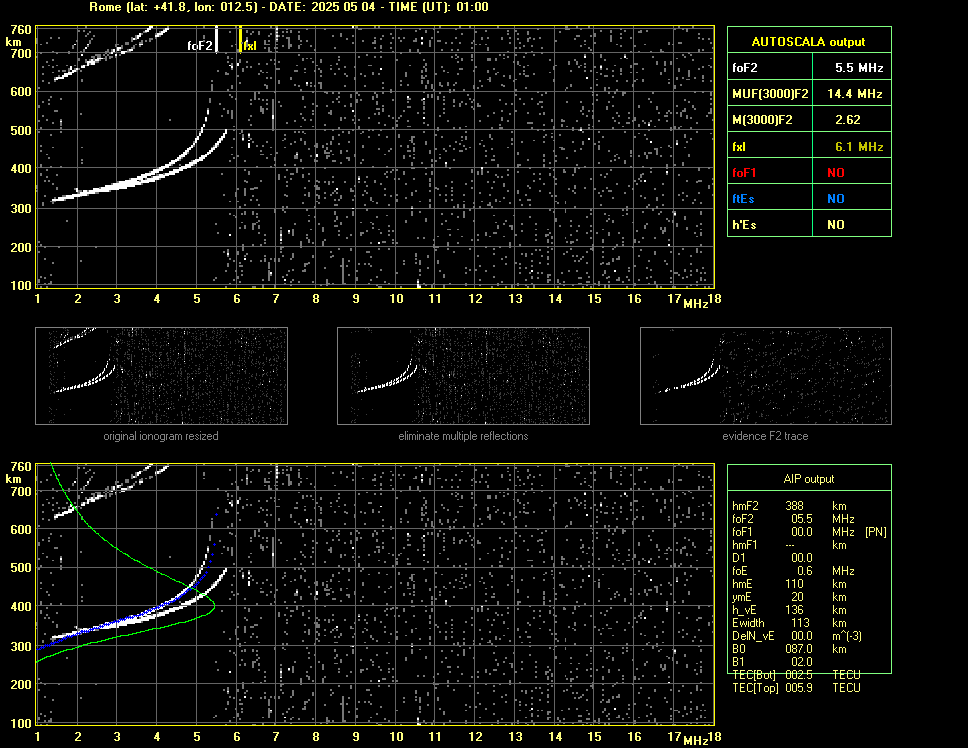Click the M(3000)F2 value 2.62
This screenshot has height=748, width=968.
pyautogui.click(x=848, y=120)
